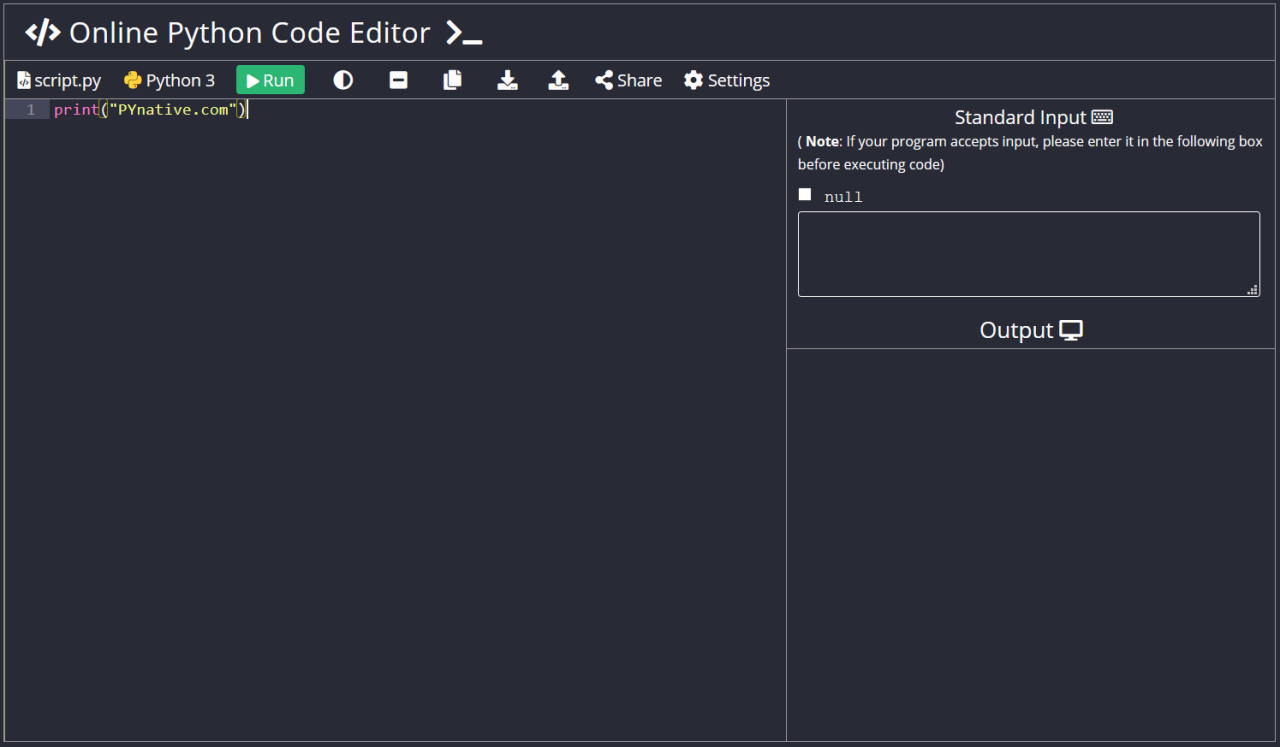Toggle the null checkbox under Standard Input
Screen dimensions: 1280x747
point(805,193)
